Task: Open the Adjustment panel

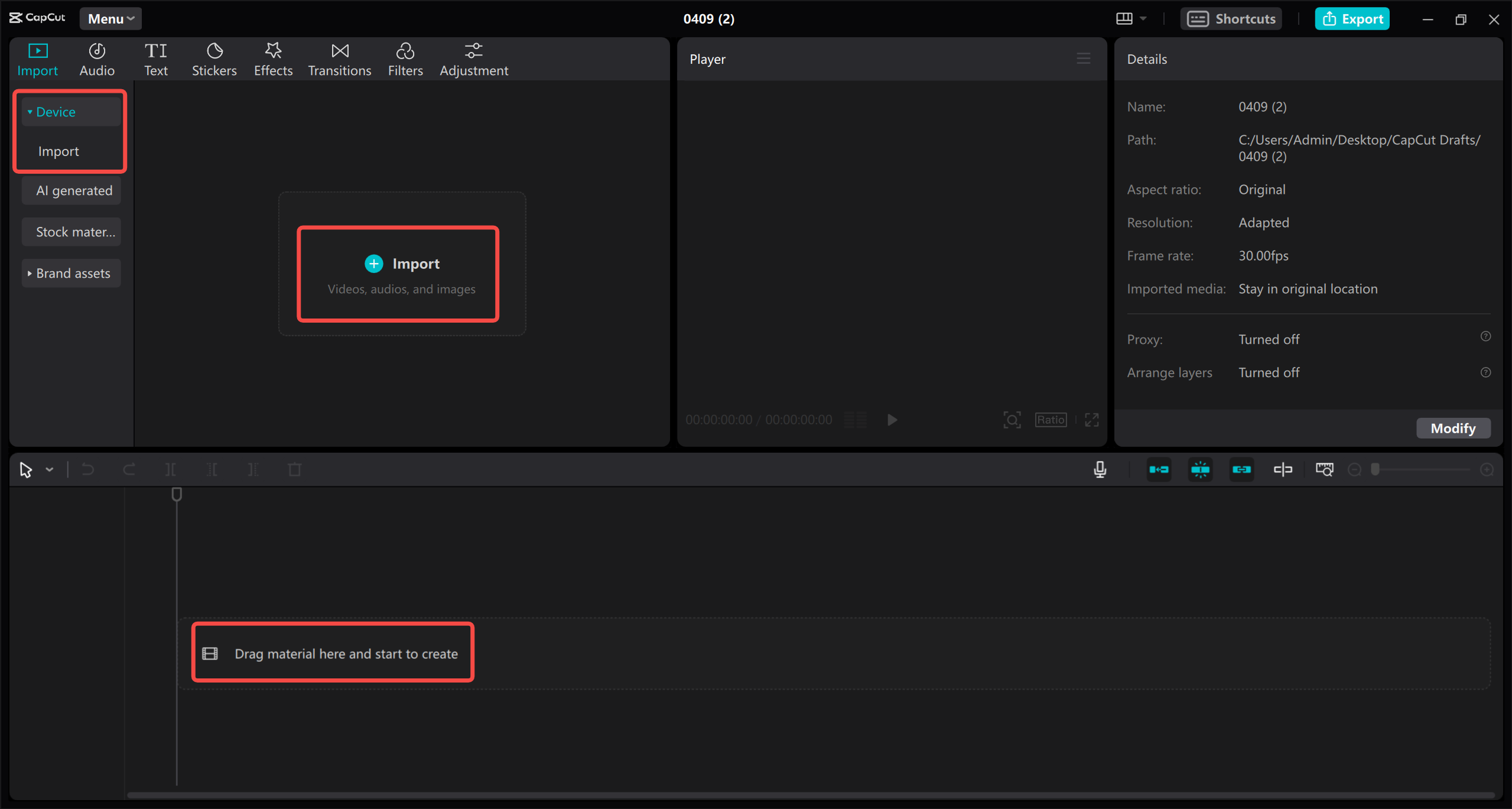Action: point(474,59)
